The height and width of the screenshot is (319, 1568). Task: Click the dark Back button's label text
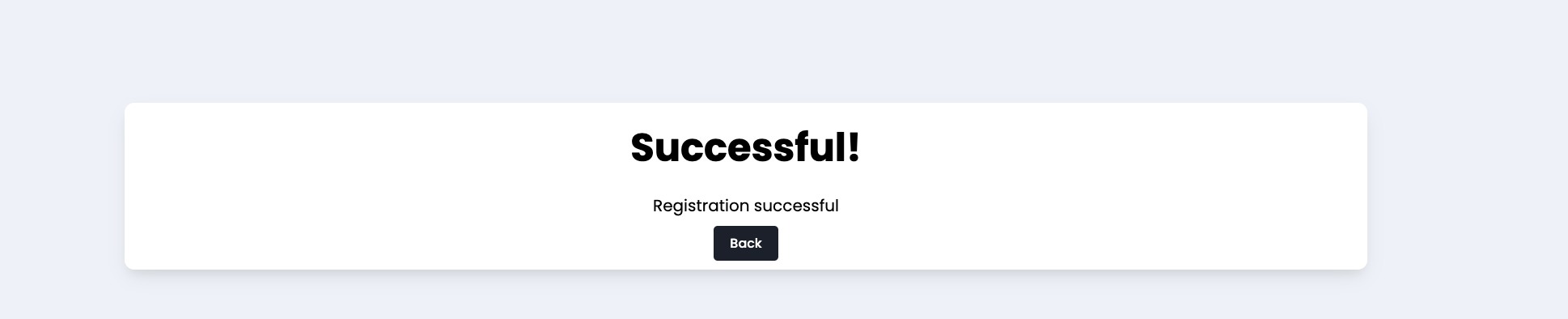(745, 243)
